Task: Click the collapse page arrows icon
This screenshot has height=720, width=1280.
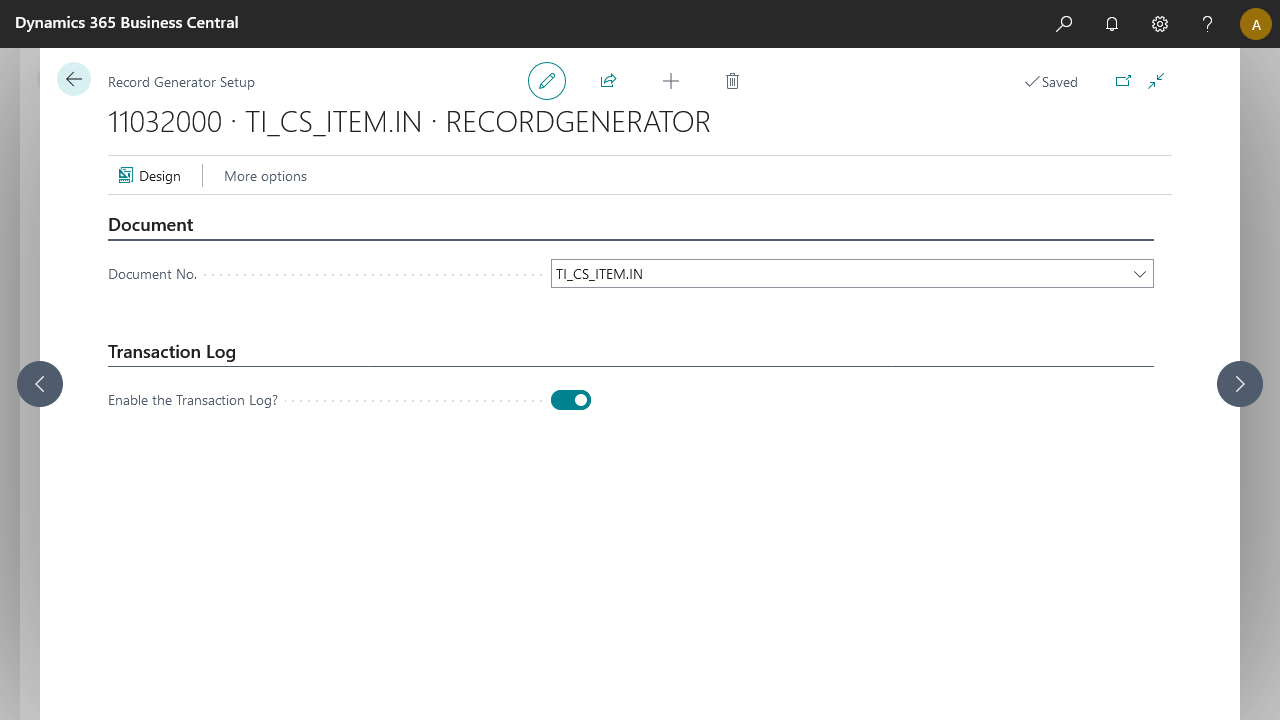Action: pos(1156,81)
